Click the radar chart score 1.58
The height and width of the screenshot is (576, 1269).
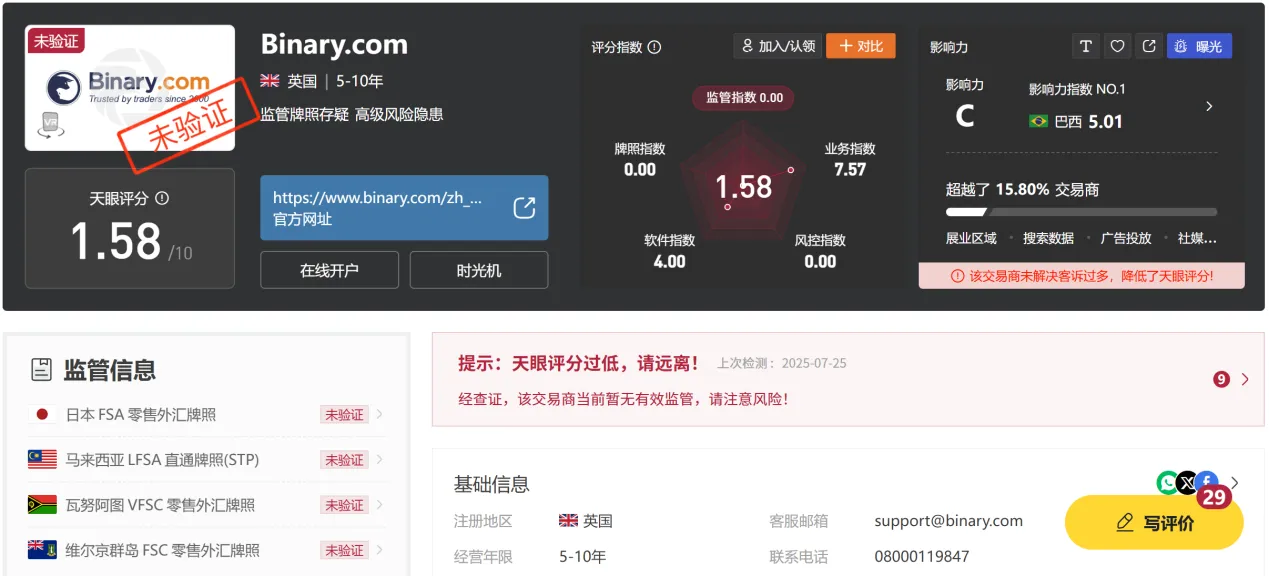[744, 187]
